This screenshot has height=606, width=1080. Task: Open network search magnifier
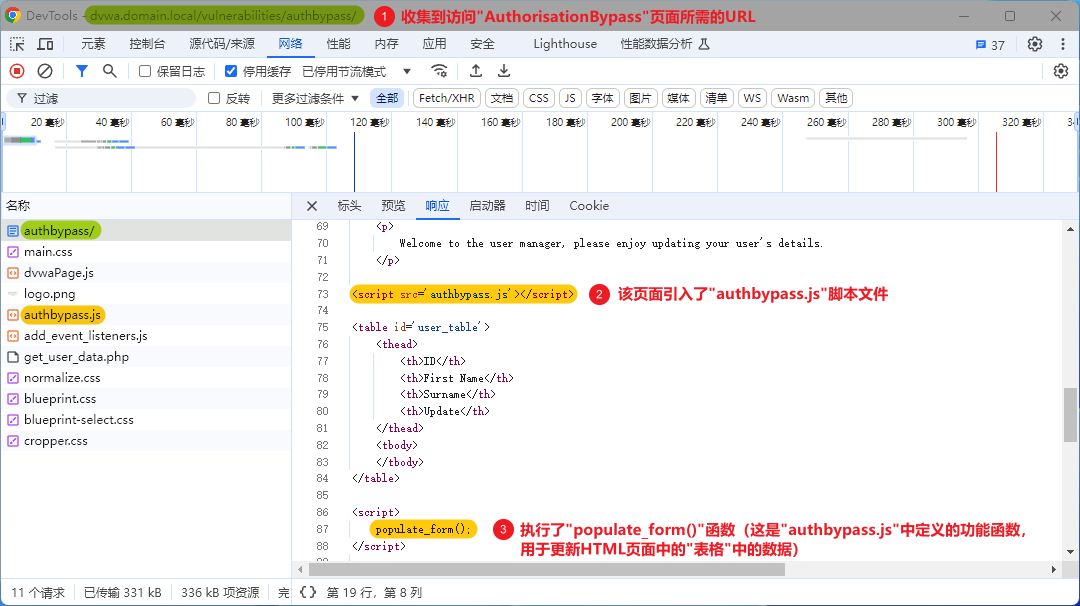(x=110, y=71)
